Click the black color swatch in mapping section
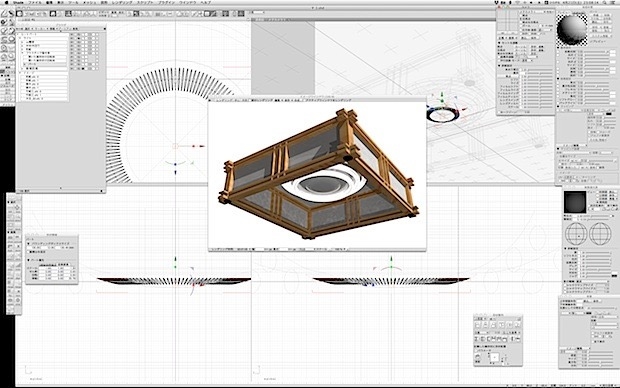This screenshot has height=388, width=620. (x=609, y=114)
